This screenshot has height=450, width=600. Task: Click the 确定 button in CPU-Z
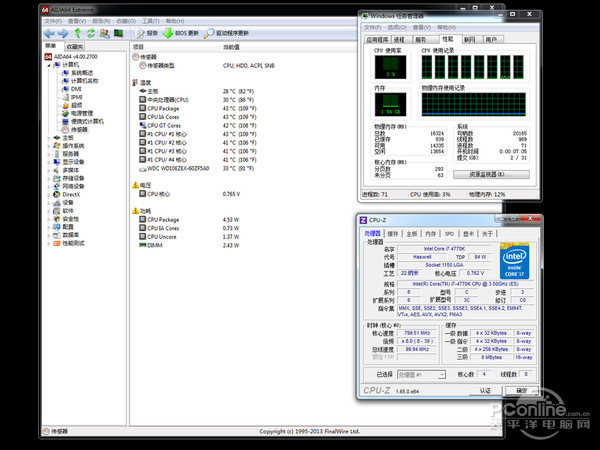(520, 391)
